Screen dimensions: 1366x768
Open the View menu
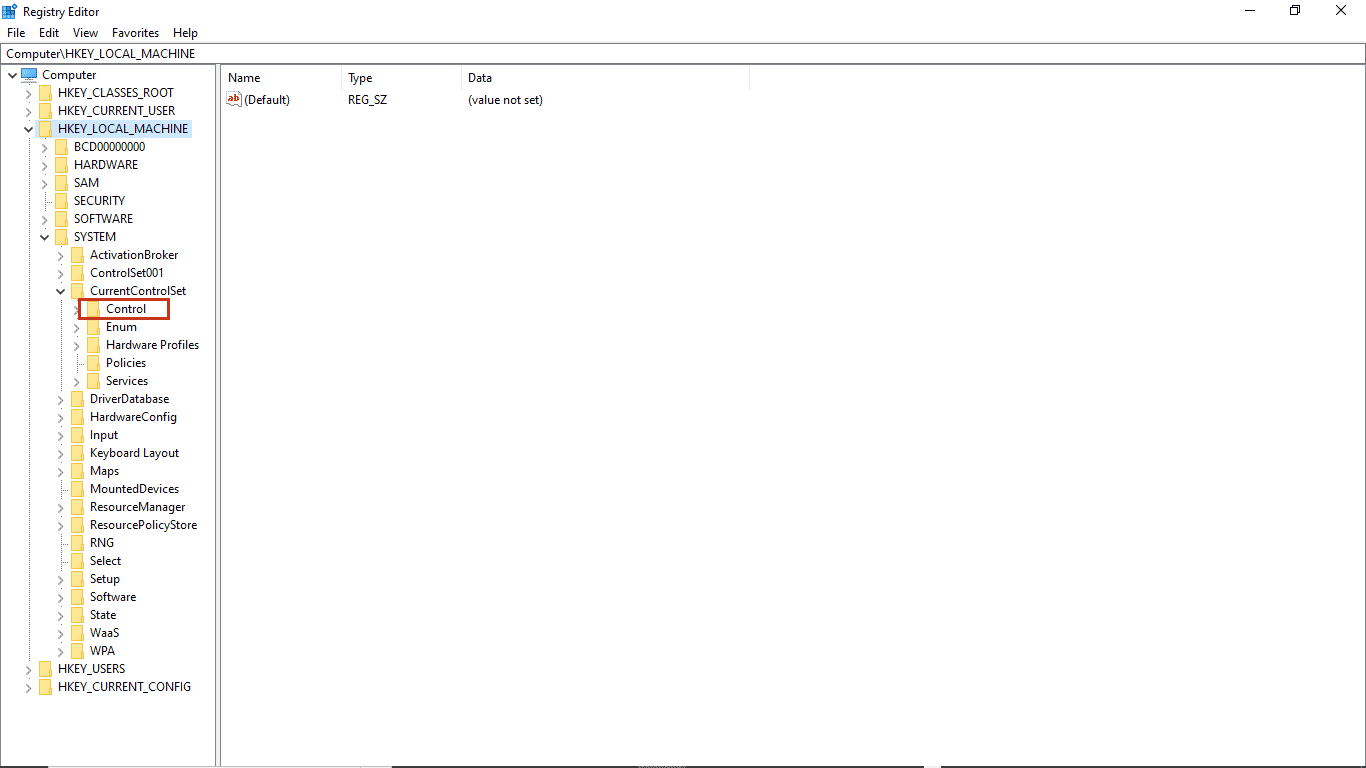point(86,33)
